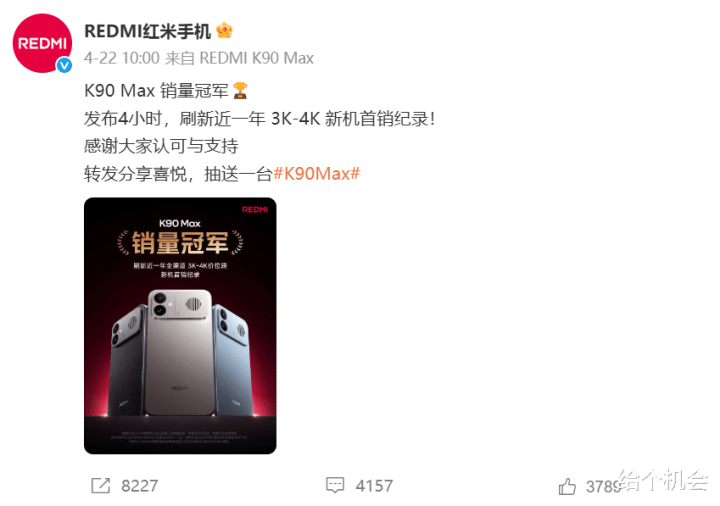
Task: Click the comment count 4157
Action: click(x=374, y=486)
